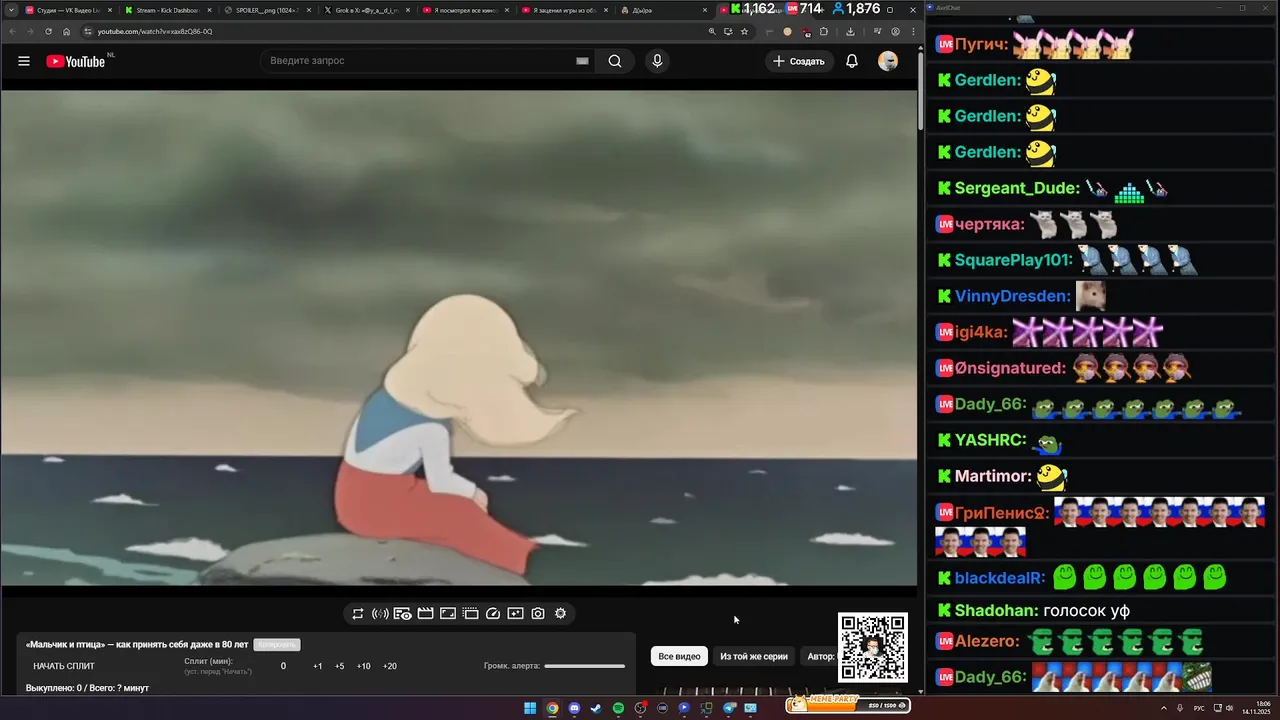Click the sound booster wave icon

point(380,613)
